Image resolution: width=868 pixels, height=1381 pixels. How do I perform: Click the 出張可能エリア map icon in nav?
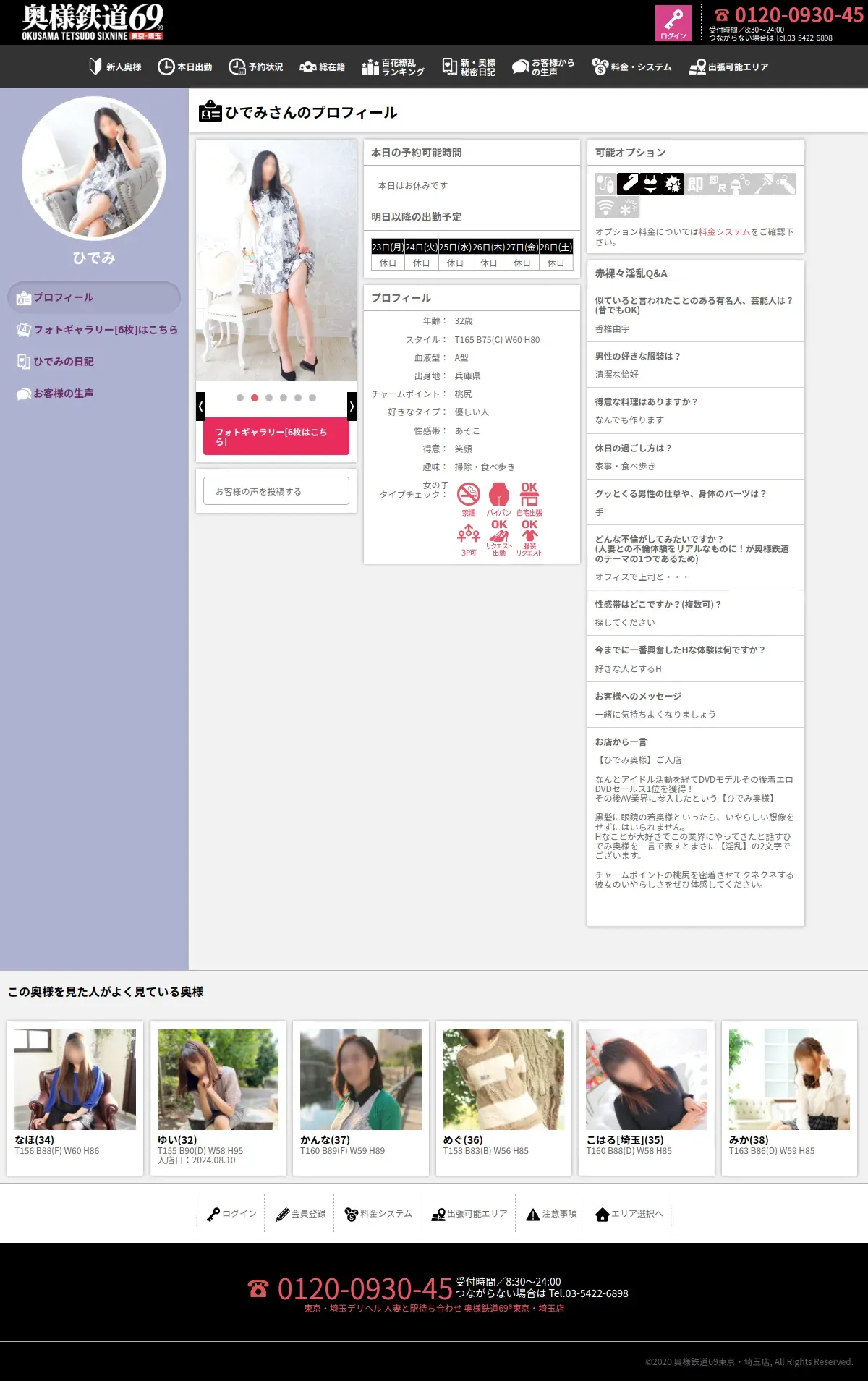[x=697, y=67]
